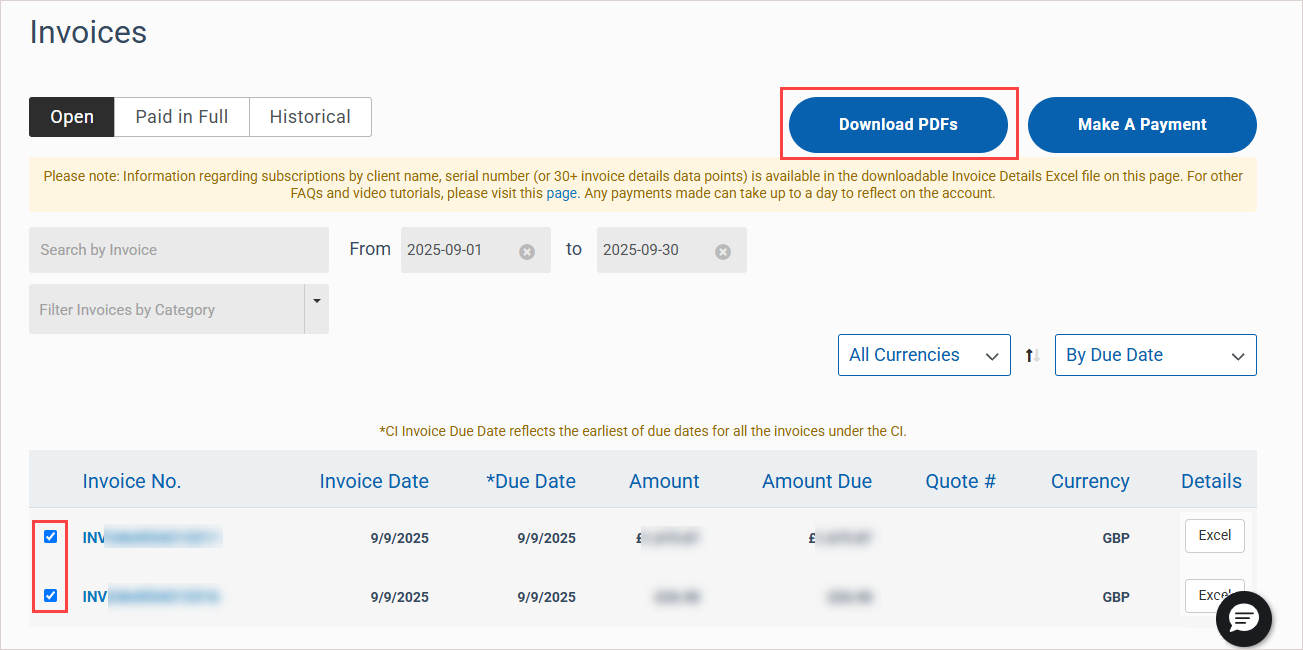This screenshot has height=650, width=1303.
Task: Toggle the sort direction arrows icon
Action: 1033,355
